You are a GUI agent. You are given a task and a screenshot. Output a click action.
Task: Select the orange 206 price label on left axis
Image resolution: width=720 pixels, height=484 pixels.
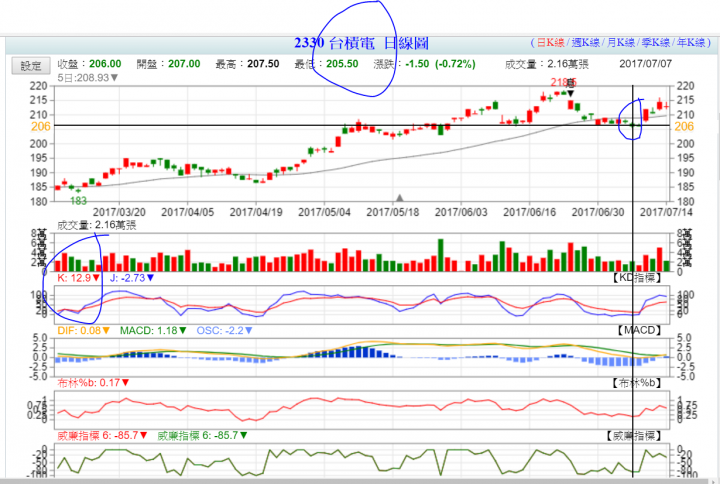click(x=40, y=127)
